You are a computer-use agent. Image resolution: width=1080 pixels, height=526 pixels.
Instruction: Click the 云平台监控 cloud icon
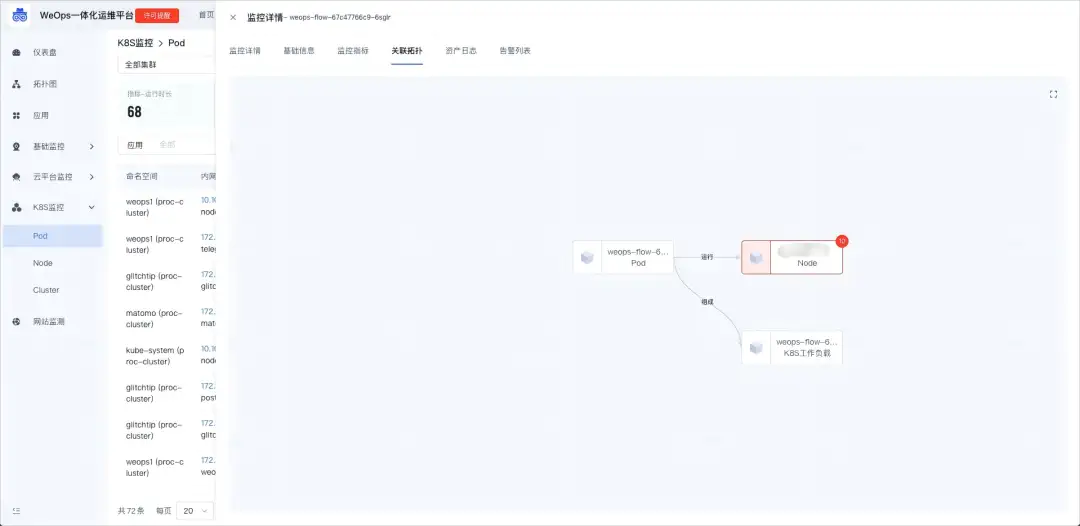[x=17, y=177]
